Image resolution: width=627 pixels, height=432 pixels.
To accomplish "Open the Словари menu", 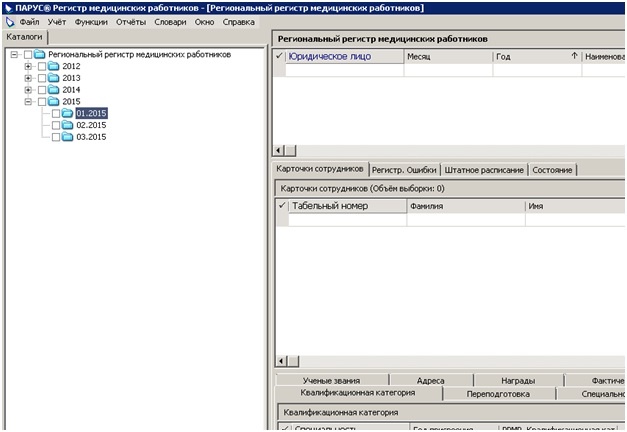I will 170,22.
